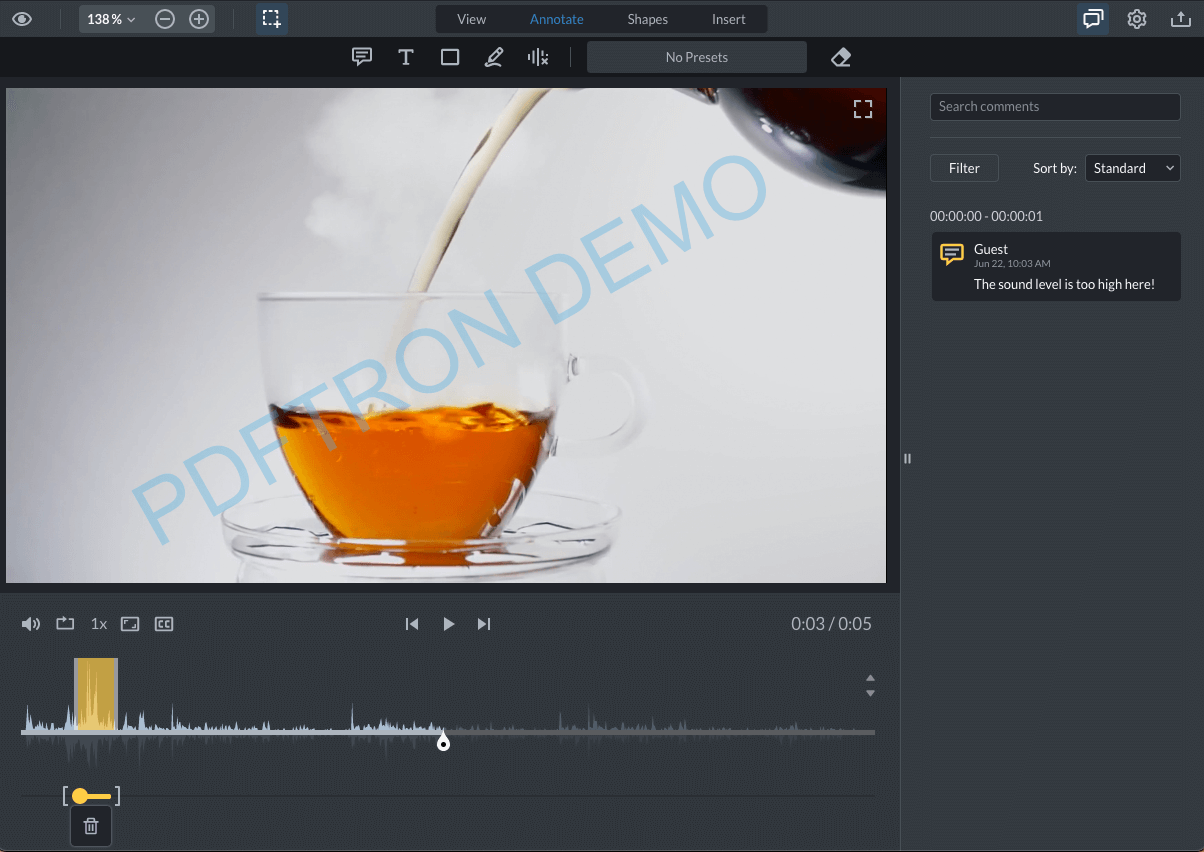Image resolution: width=1204 pixels, height=852 pixels.
Task: Click the playhead on the audio waveform
Action: click(443, 742)
